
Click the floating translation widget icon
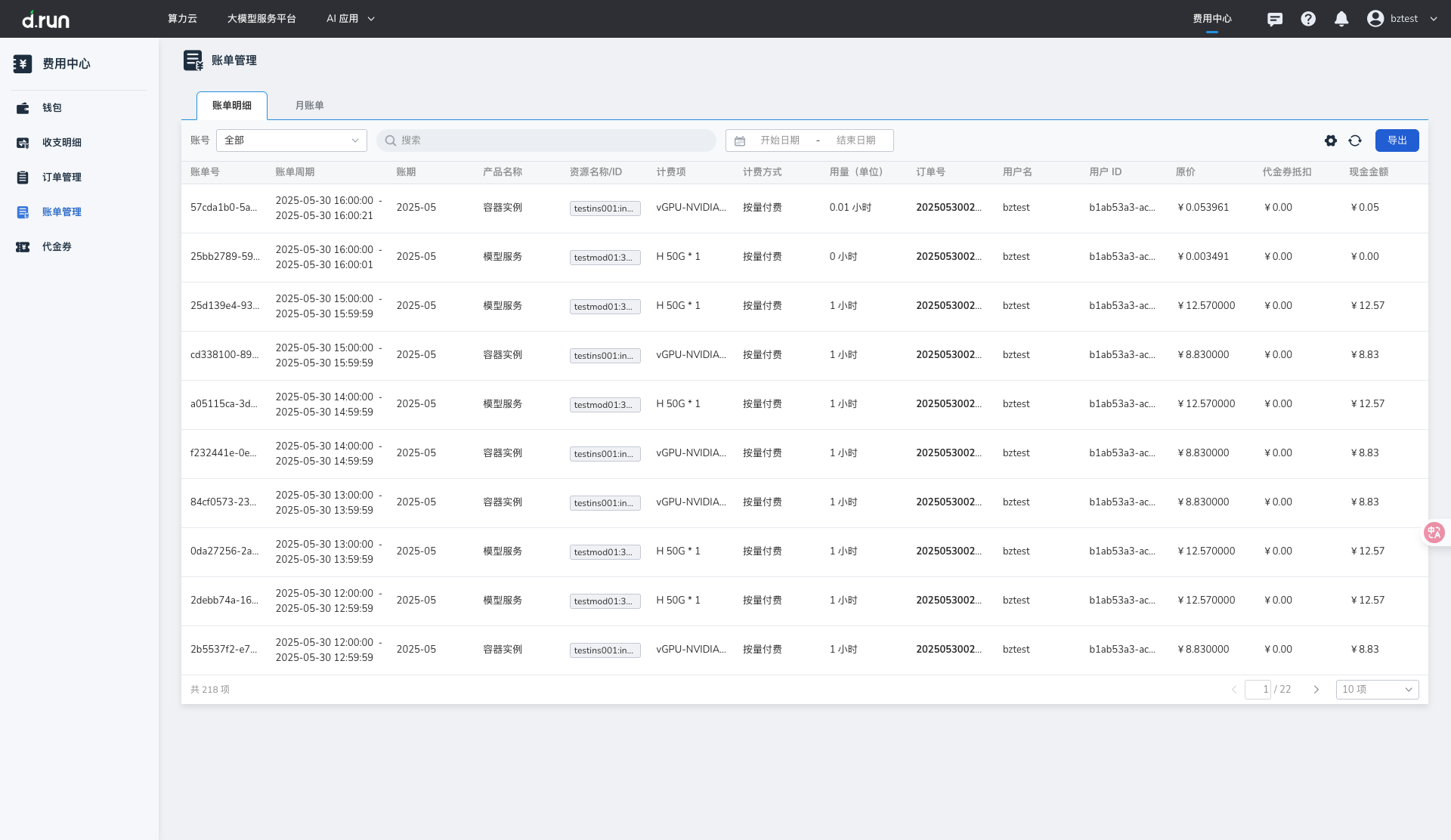pyautogui.click(x=1434, y=533)
